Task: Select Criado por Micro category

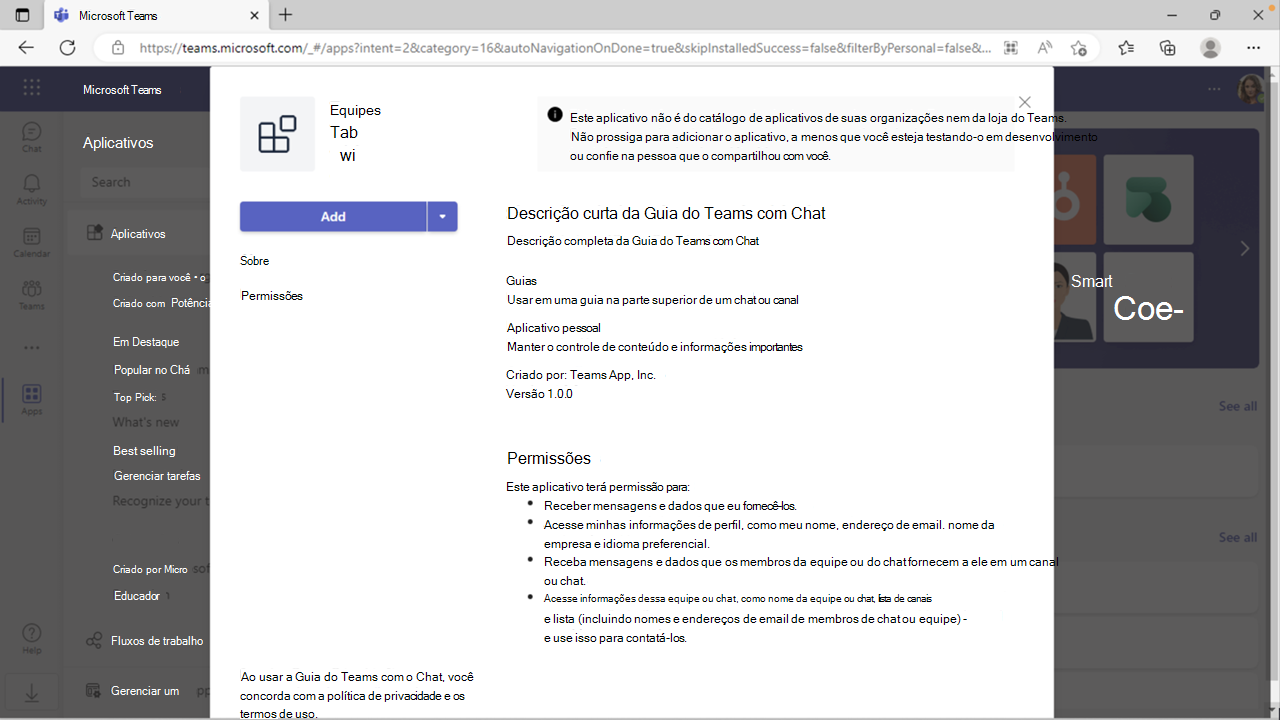Action: (150, 569)
